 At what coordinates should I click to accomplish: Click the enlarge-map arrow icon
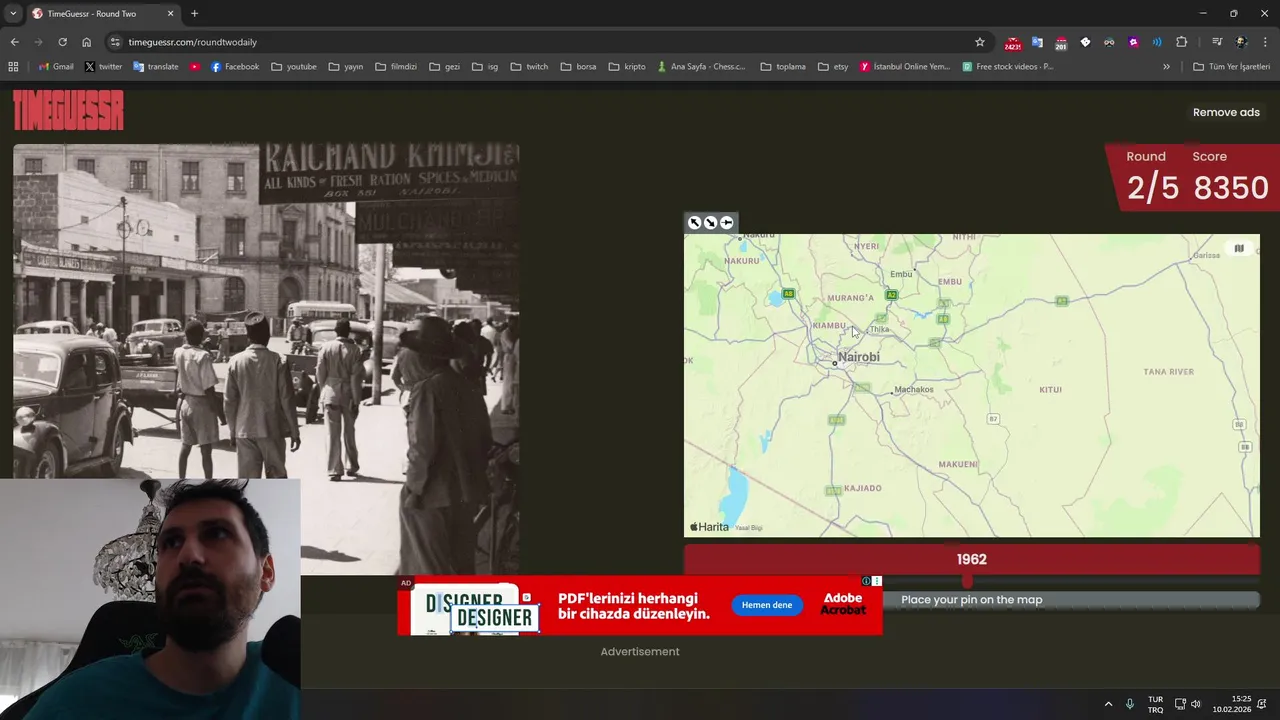(695, 222)
